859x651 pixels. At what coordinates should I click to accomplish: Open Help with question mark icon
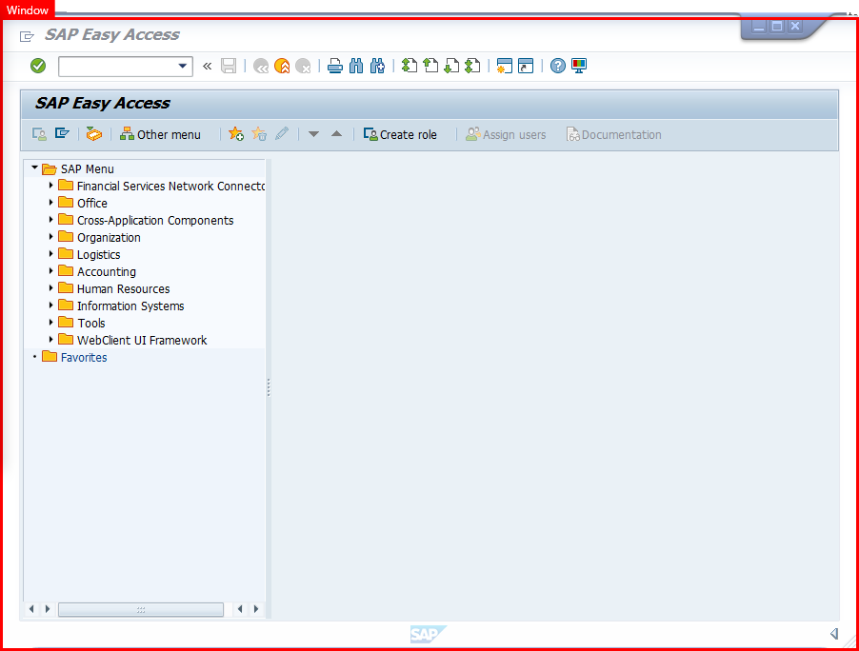pyautogui.click(x=558, y=66)
